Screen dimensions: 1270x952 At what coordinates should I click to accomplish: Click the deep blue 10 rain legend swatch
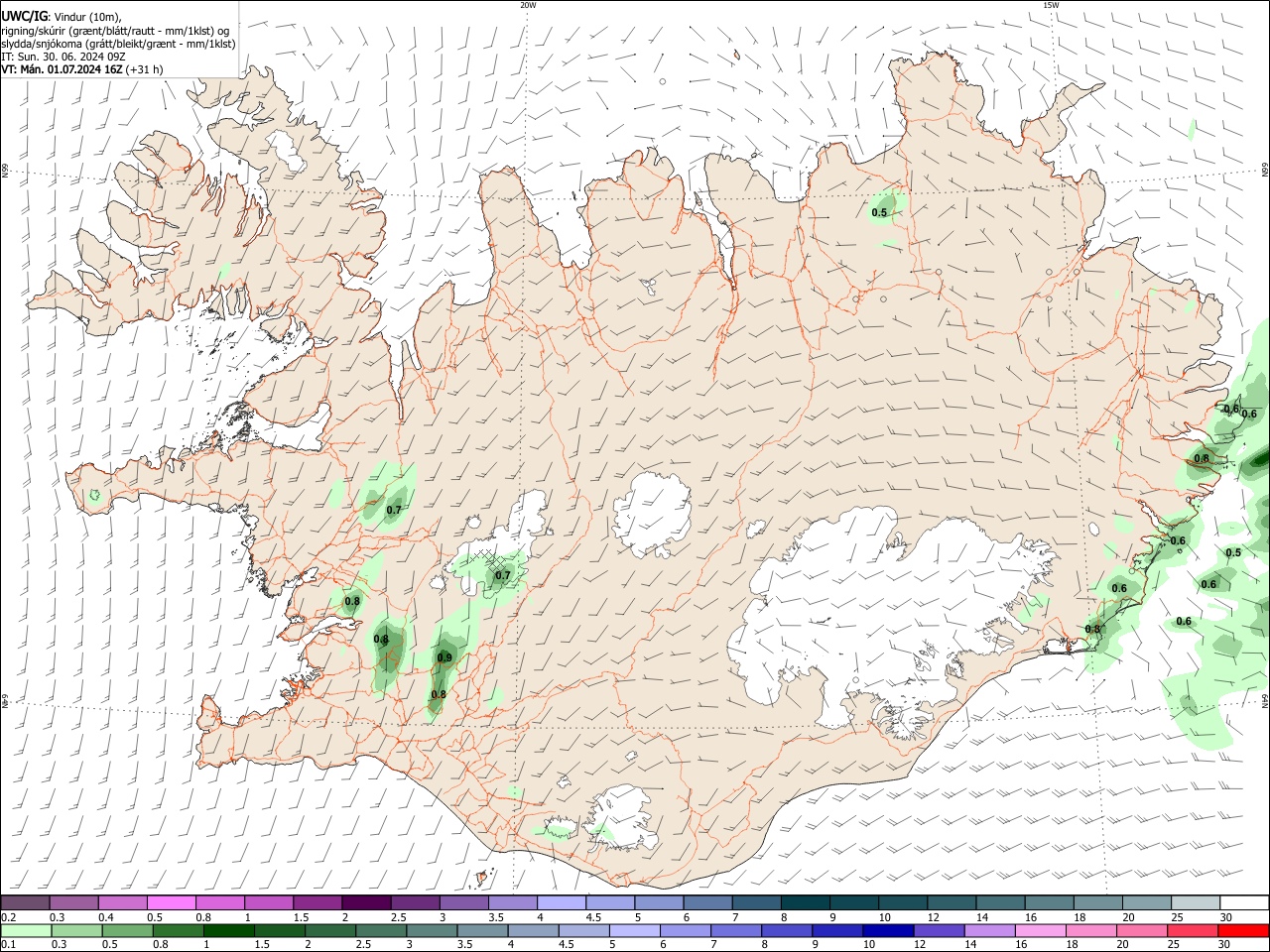tap(887, 930)
